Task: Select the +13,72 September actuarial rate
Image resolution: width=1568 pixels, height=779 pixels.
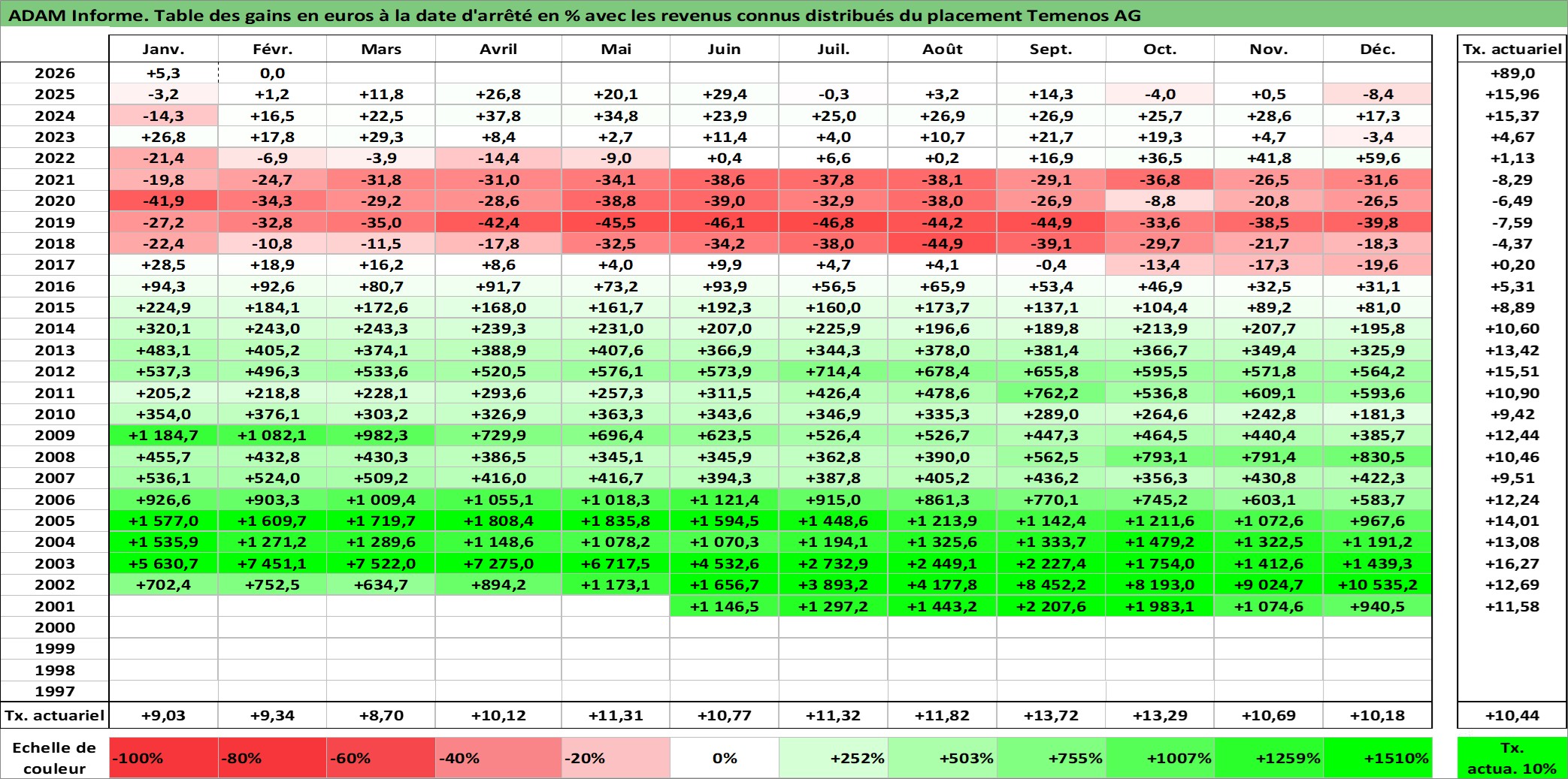Action: [1051, 715]
